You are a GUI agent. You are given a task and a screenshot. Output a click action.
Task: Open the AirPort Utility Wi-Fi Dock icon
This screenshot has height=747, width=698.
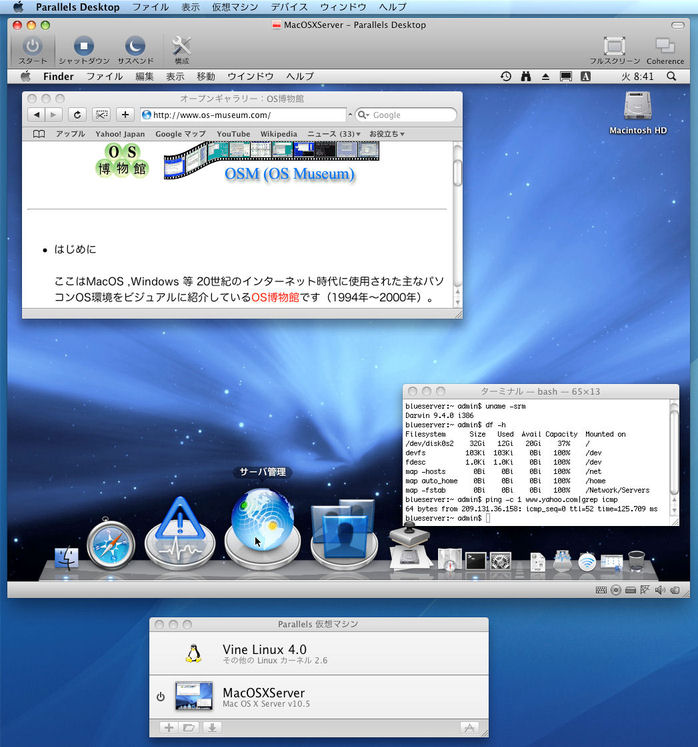pyautogui.click(x=587, y=561)
